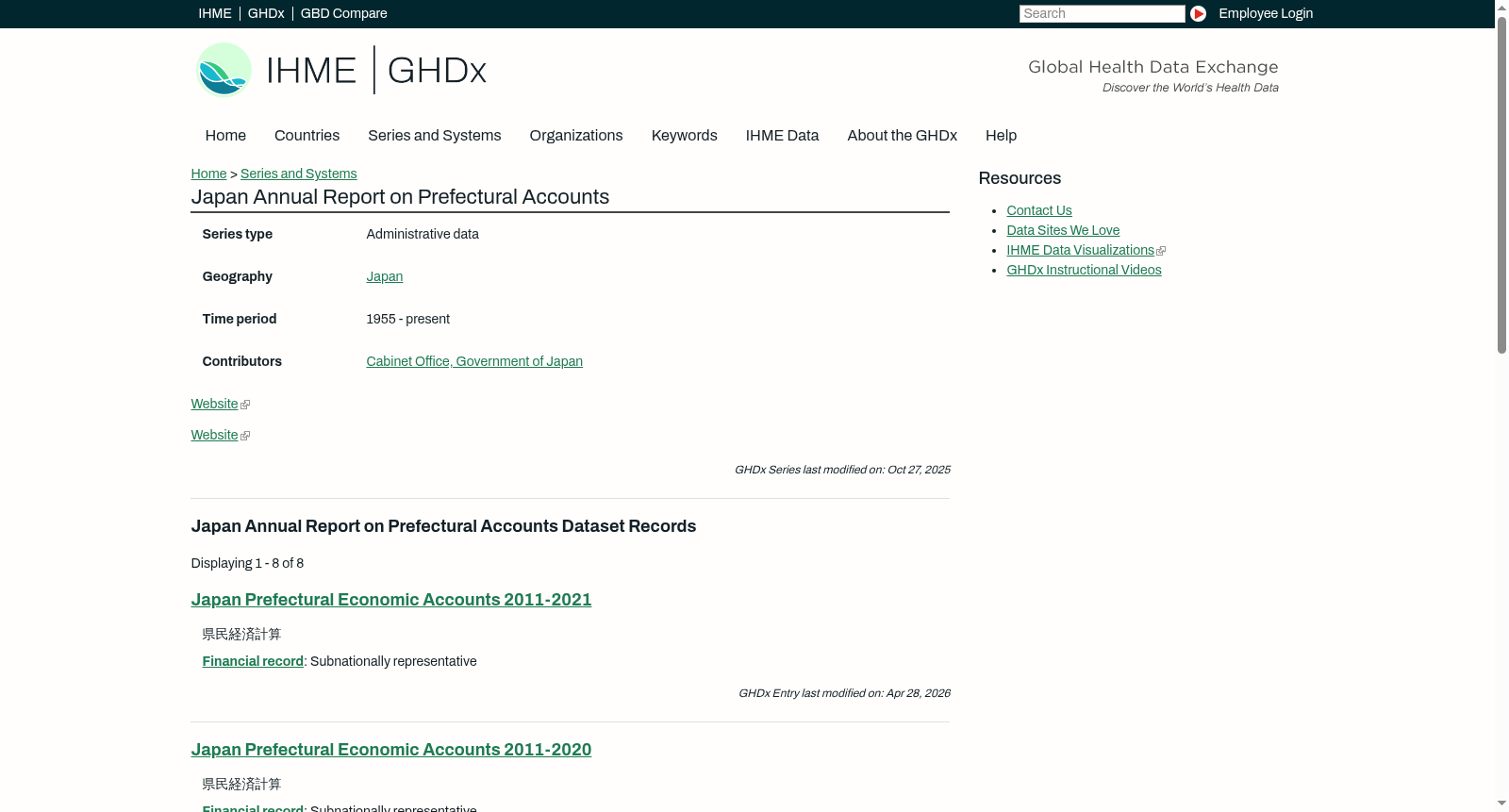This screenshot has width=1509, height=812.
Task: Open the Help menu item
Action: pos(1002,136)
